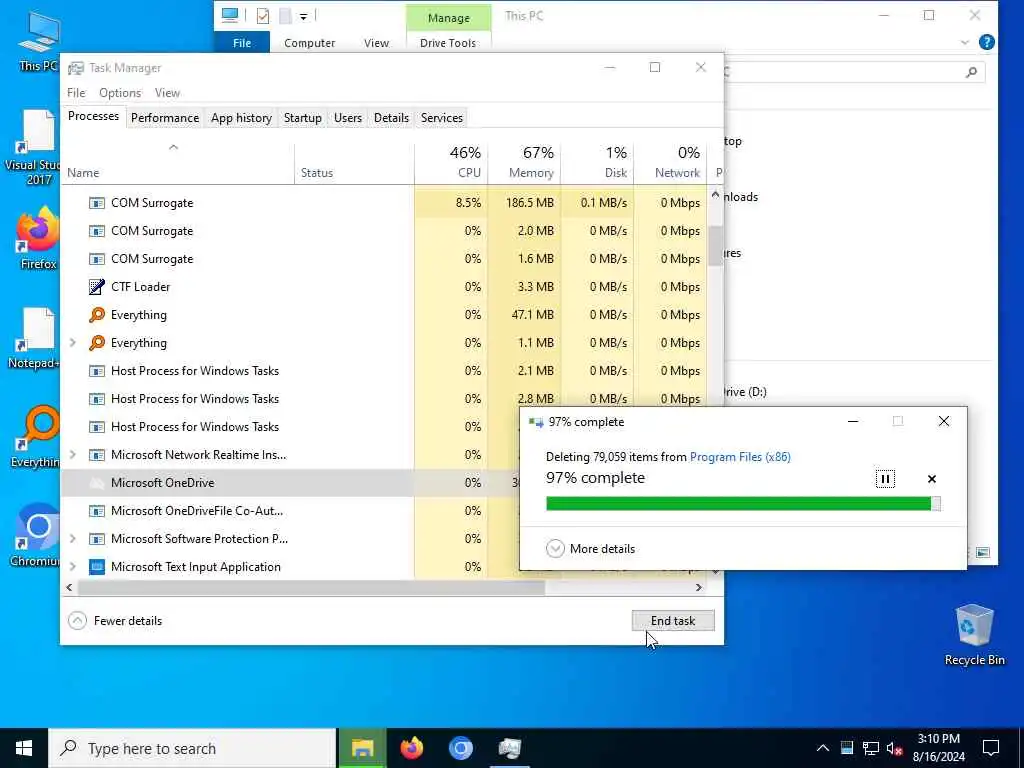Open Notepad++ desktop shortcut

point(34,338)
